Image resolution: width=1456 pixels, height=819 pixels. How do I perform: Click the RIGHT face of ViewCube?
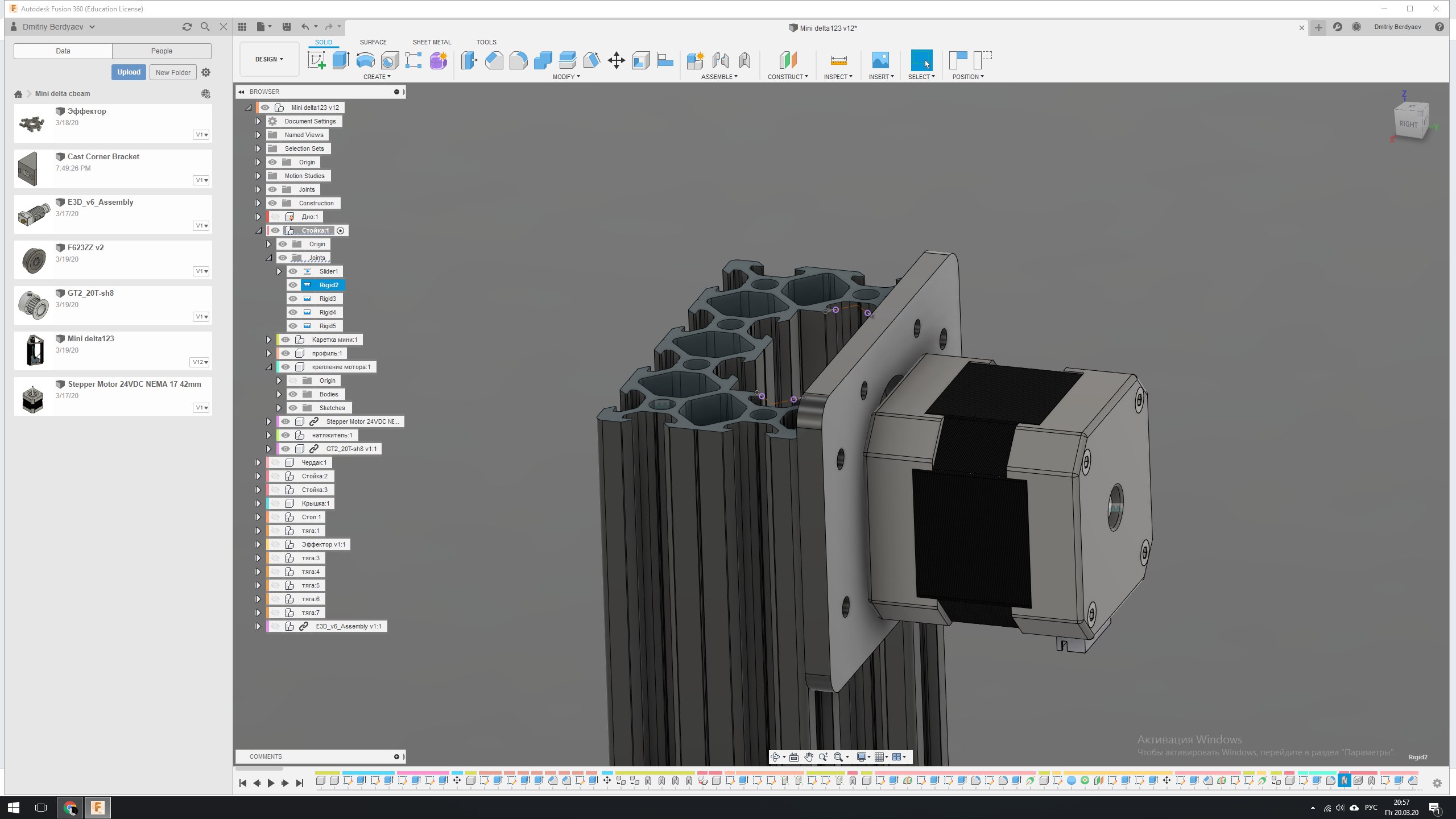pyautogui.click(x=1409, y=123)
